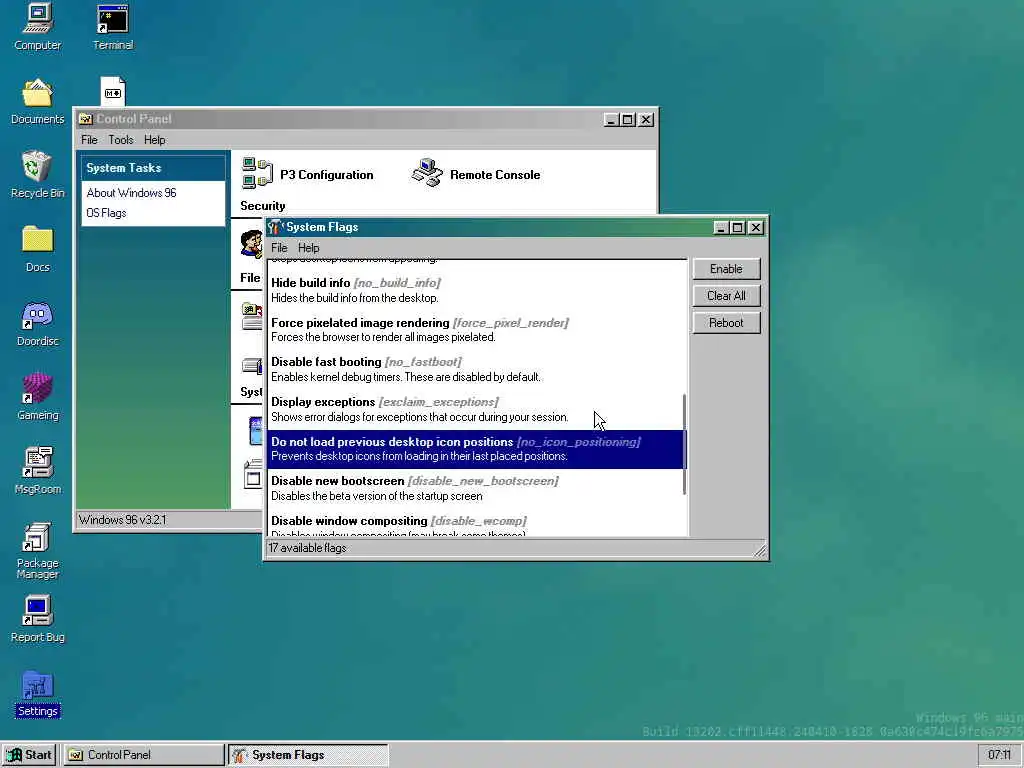Click the Windows 96 v3.2.1 status text
This screenshot has height=768, width=1024.
pos(122,520)
